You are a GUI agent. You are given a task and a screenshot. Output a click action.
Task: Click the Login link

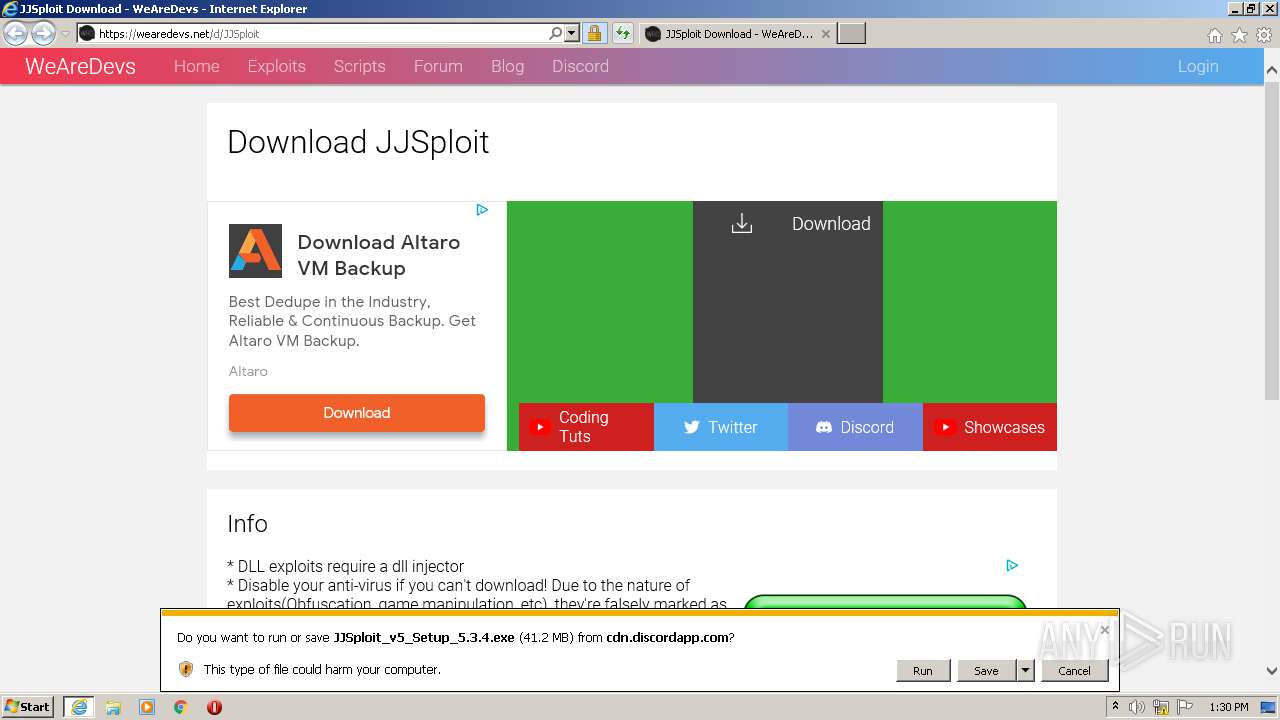pos(1198,66)
